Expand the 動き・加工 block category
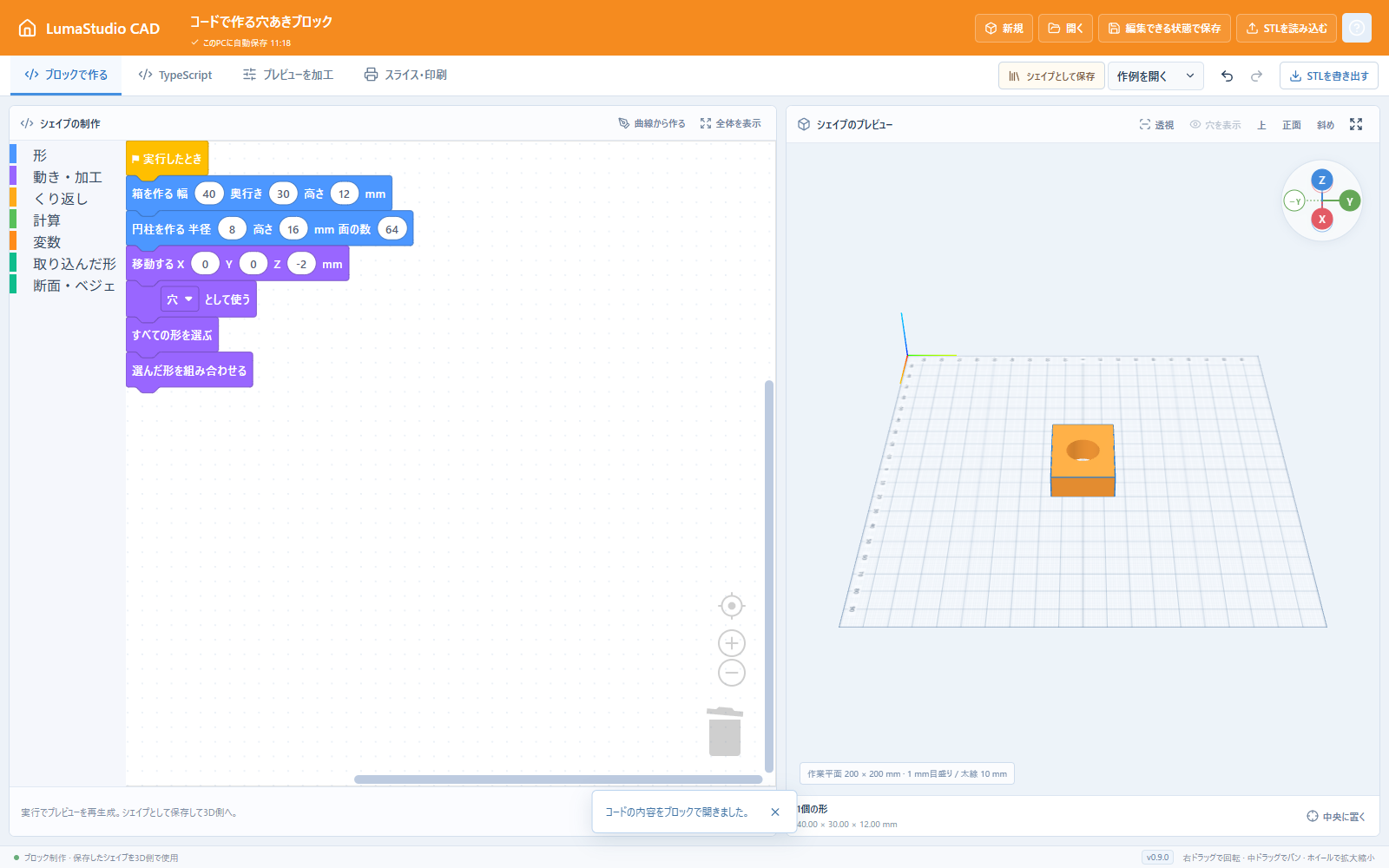Image resolution: width=1389 pixels, height=868 pixels. (68, 177)
